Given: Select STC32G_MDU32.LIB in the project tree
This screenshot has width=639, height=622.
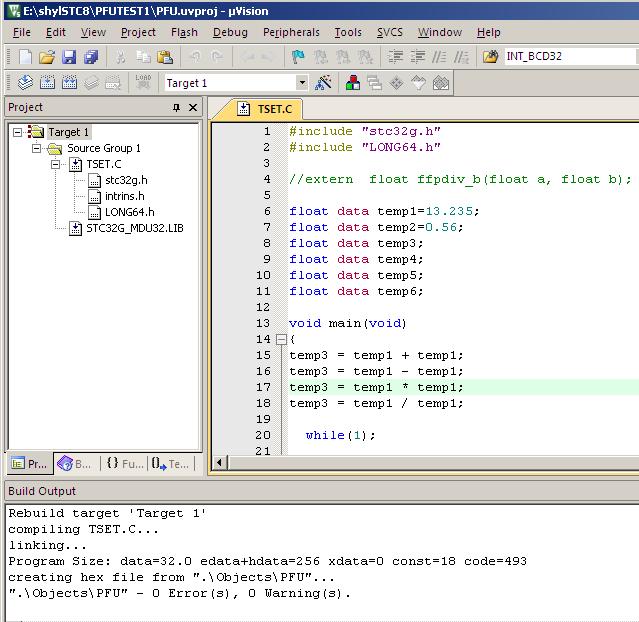Looking at the screenshot, I should [134, 228].
